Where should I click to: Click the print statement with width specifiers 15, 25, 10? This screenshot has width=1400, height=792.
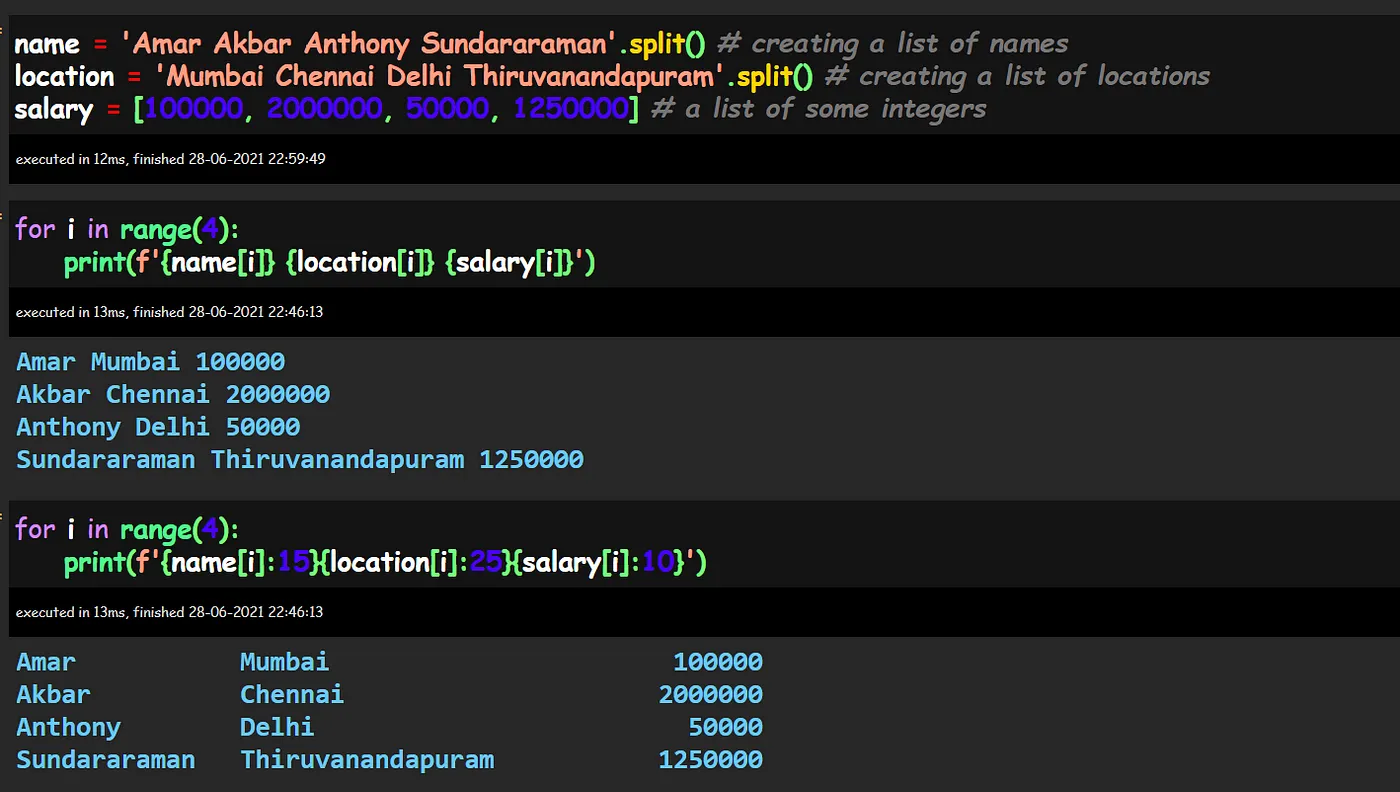385,562
